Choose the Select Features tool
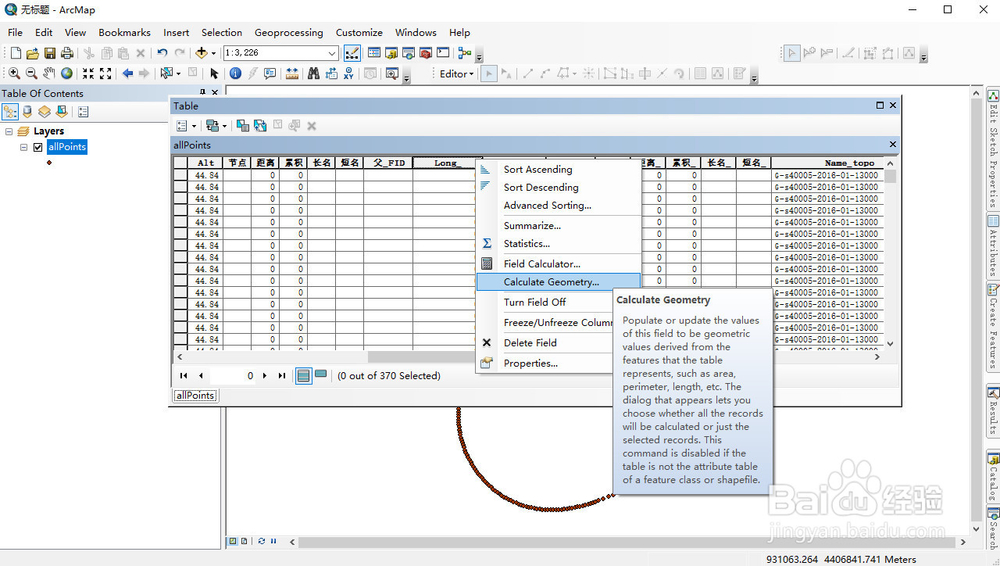The width and height of the screenshot is (1000, 566). coord(166,73)
